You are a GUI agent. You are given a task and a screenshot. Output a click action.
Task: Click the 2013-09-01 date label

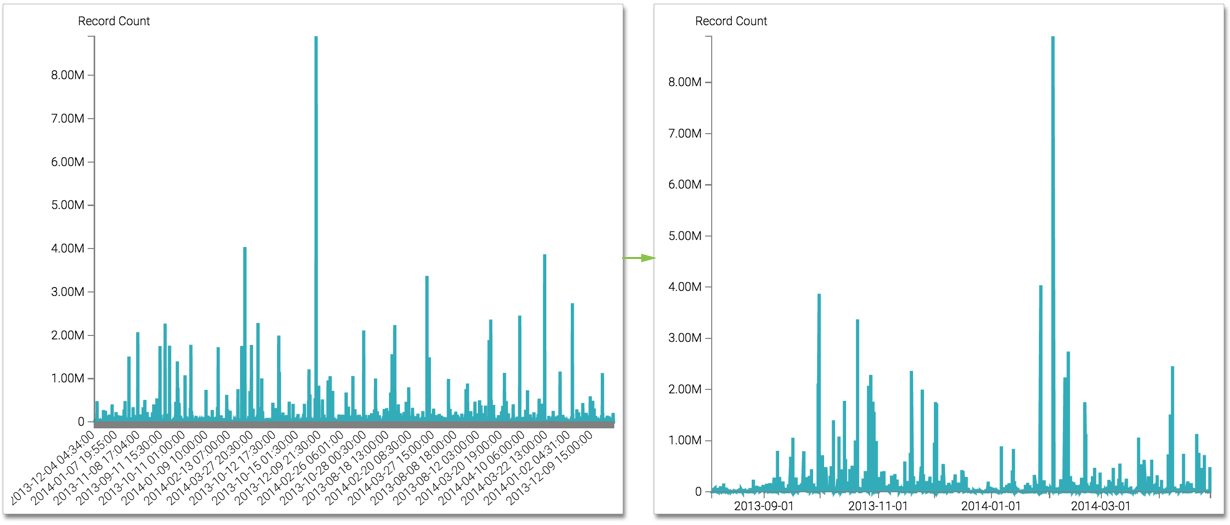[x=764, y=506]
